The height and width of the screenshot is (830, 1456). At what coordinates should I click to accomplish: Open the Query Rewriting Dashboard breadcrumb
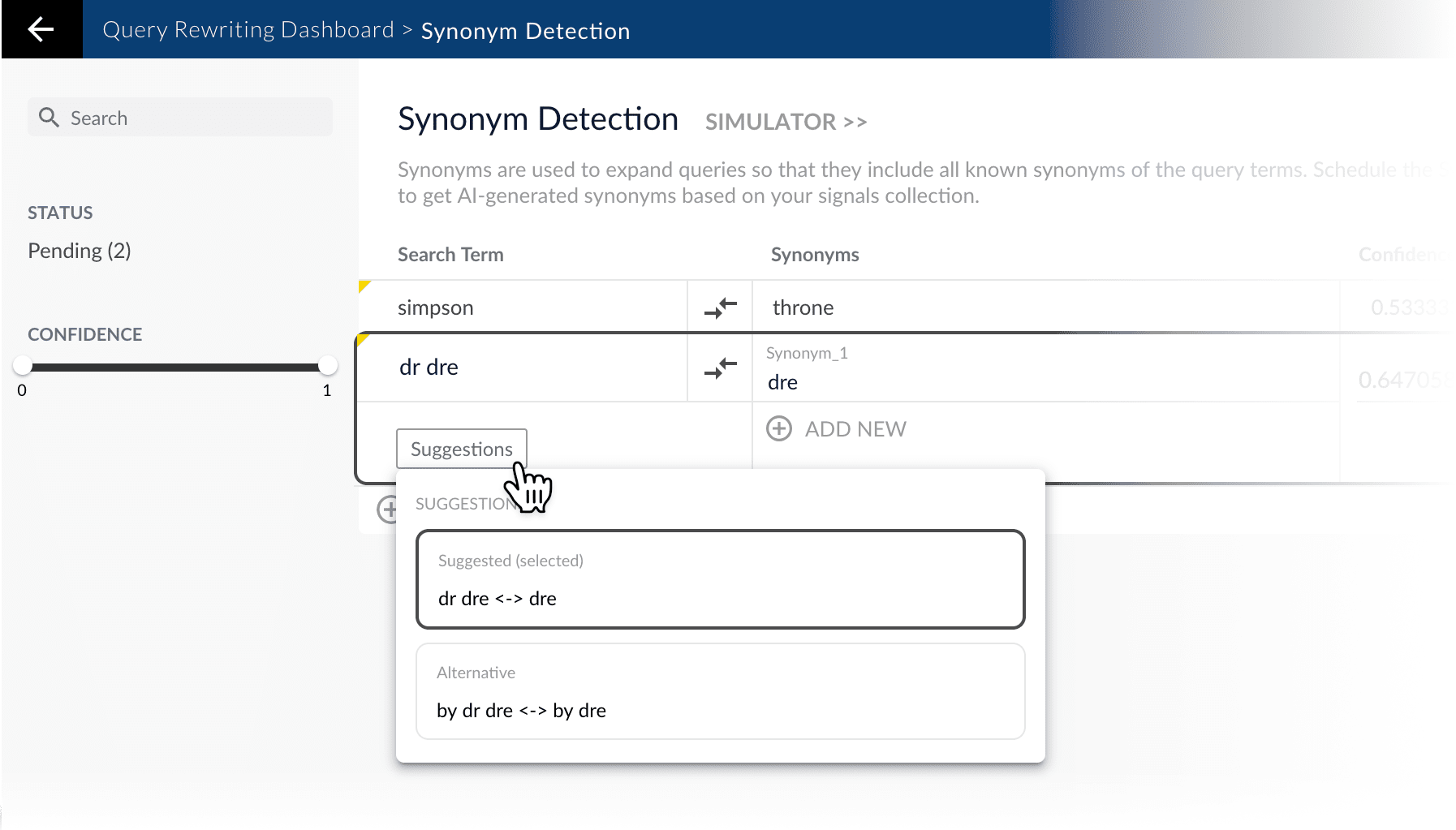(247, 29)
